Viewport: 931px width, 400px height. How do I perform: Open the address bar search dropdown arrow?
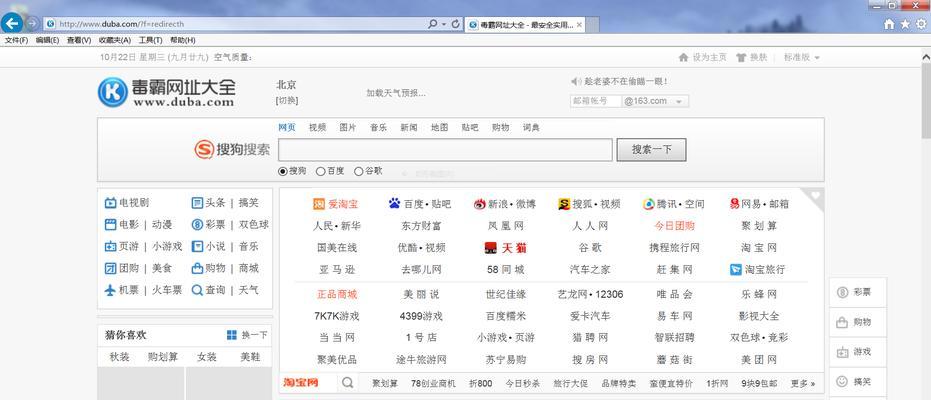pos(444,24)
